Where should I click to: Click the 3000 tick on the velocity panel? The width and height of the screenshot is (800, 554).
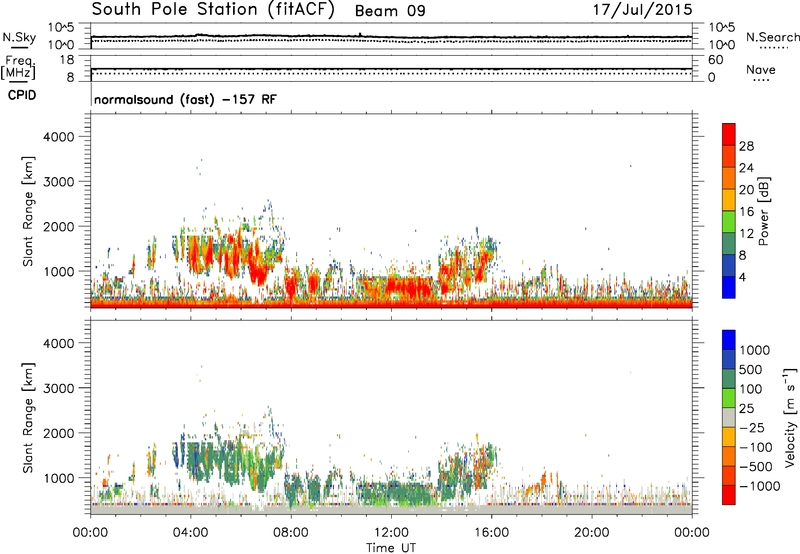(58, 388)
